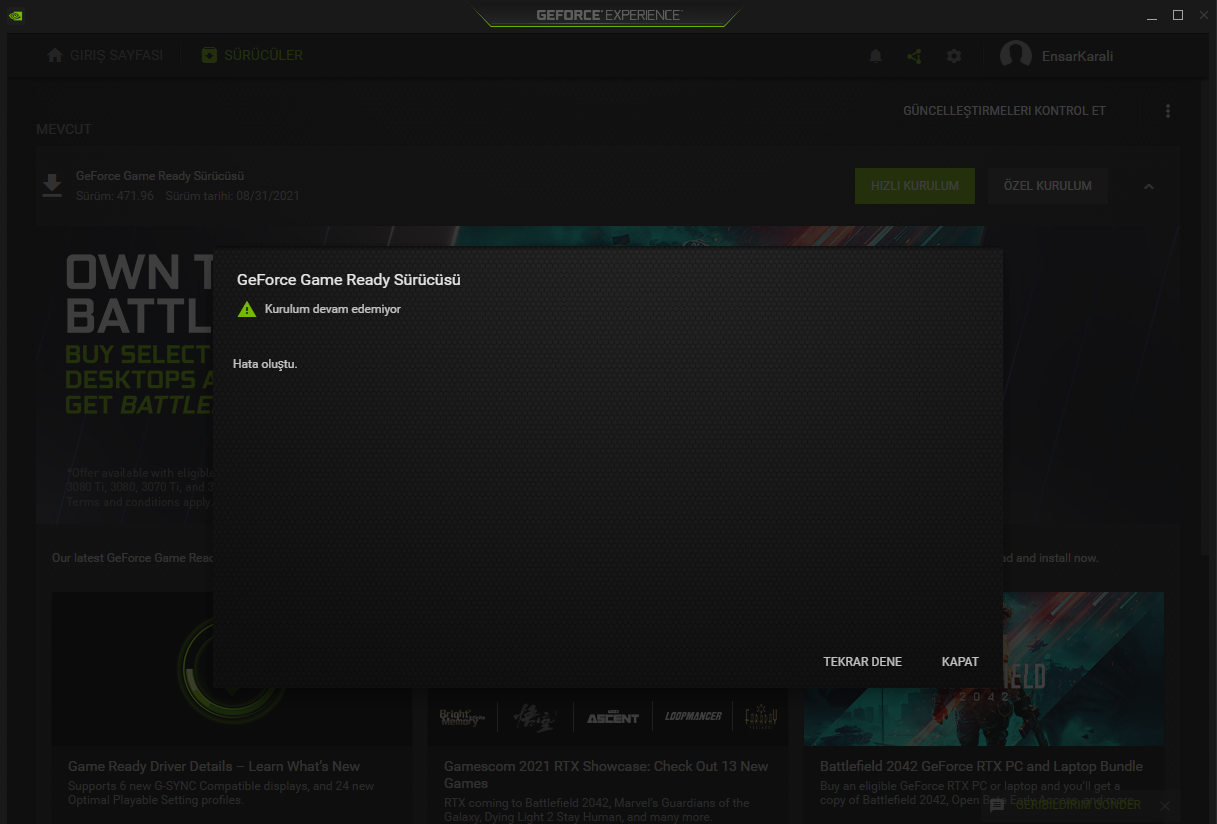Click ÖZEL KURULUM button
This screenshot has width=1217, height=824.
(x=1048, y=186)
